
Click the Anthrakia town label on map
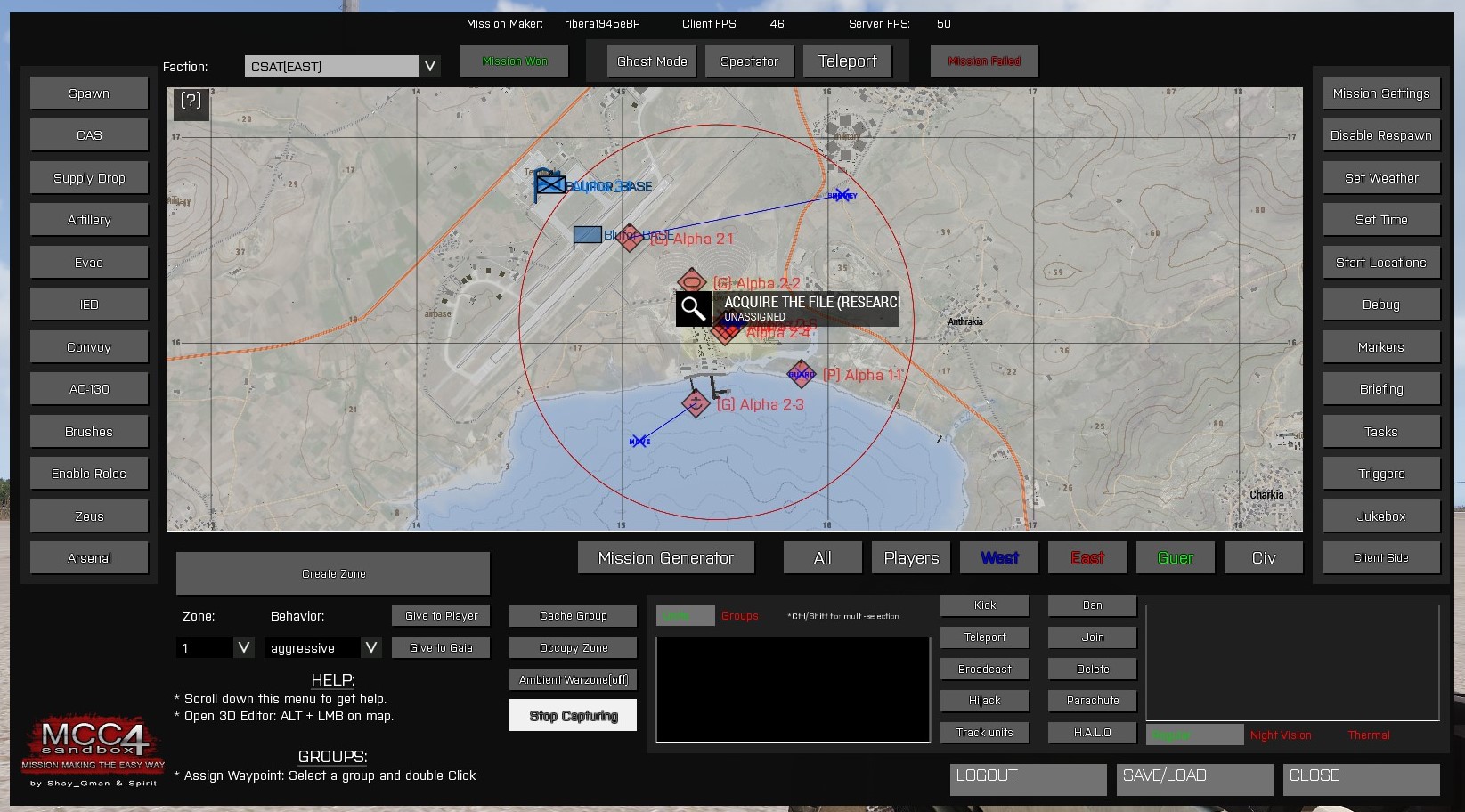pyautogui.click(x=965, y=321)
